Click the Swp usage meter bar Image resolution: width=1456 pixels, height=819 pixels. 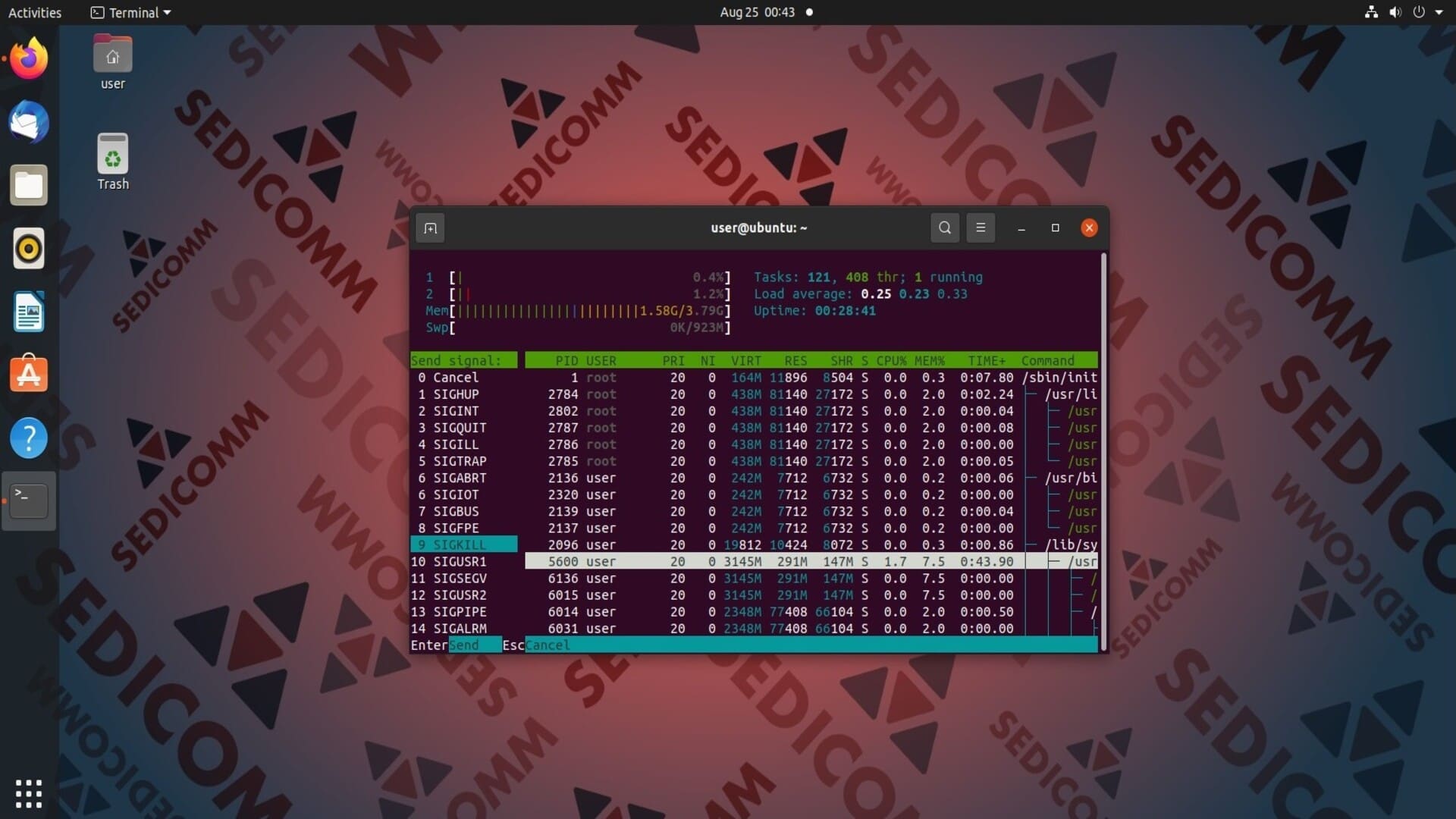click(578, 328)
